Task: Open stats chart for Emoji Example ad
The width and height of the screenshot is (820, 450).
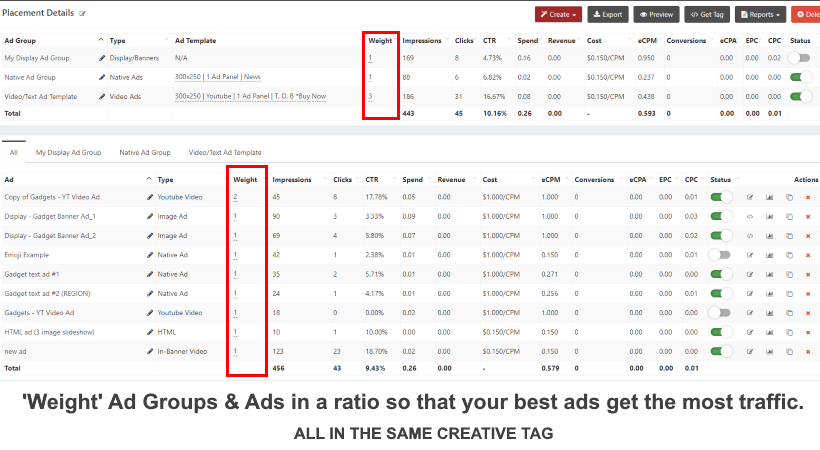Action: (x=769, y=255)
